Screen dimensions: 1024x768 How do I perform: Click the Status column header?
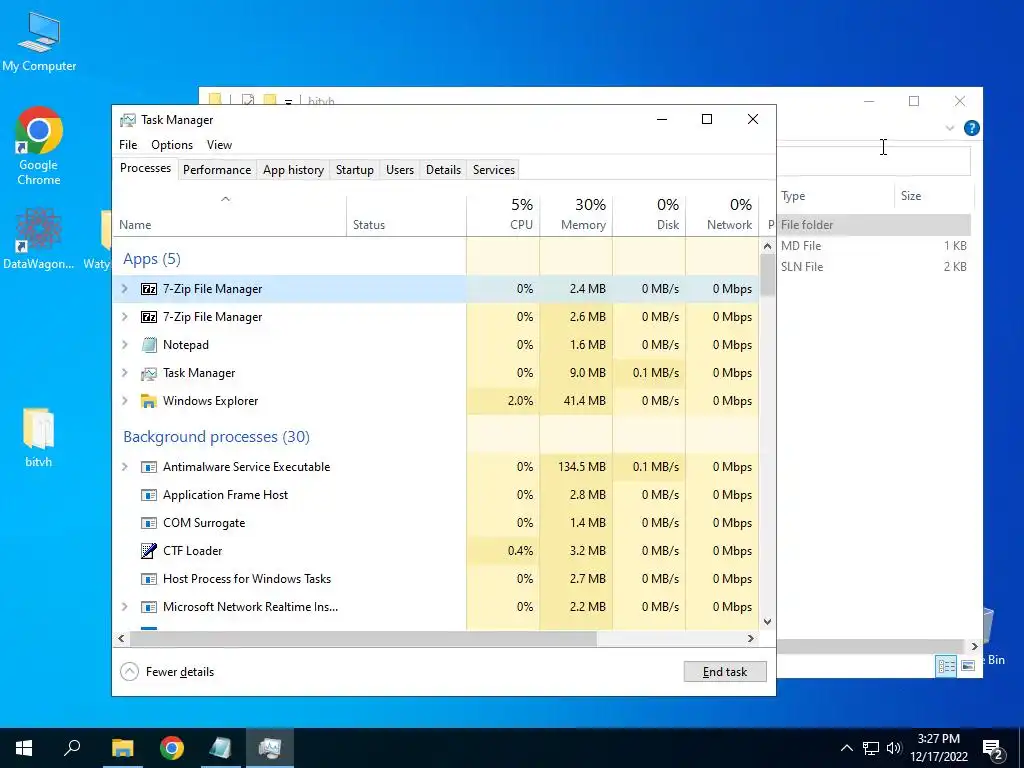(x=406, y=214)
